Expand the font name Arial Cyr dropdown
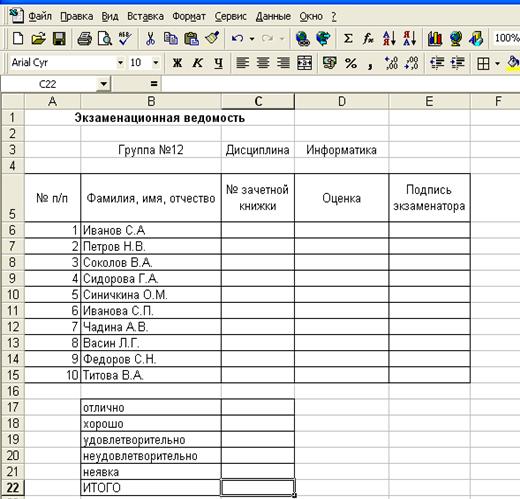 coord(120,63)
